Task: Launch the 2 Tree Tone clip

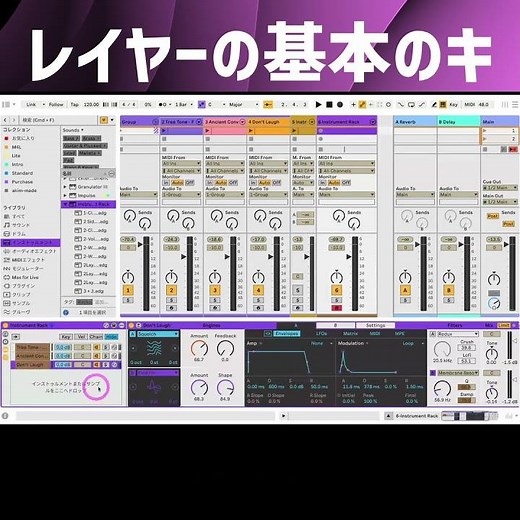Action: pos(164,131)
